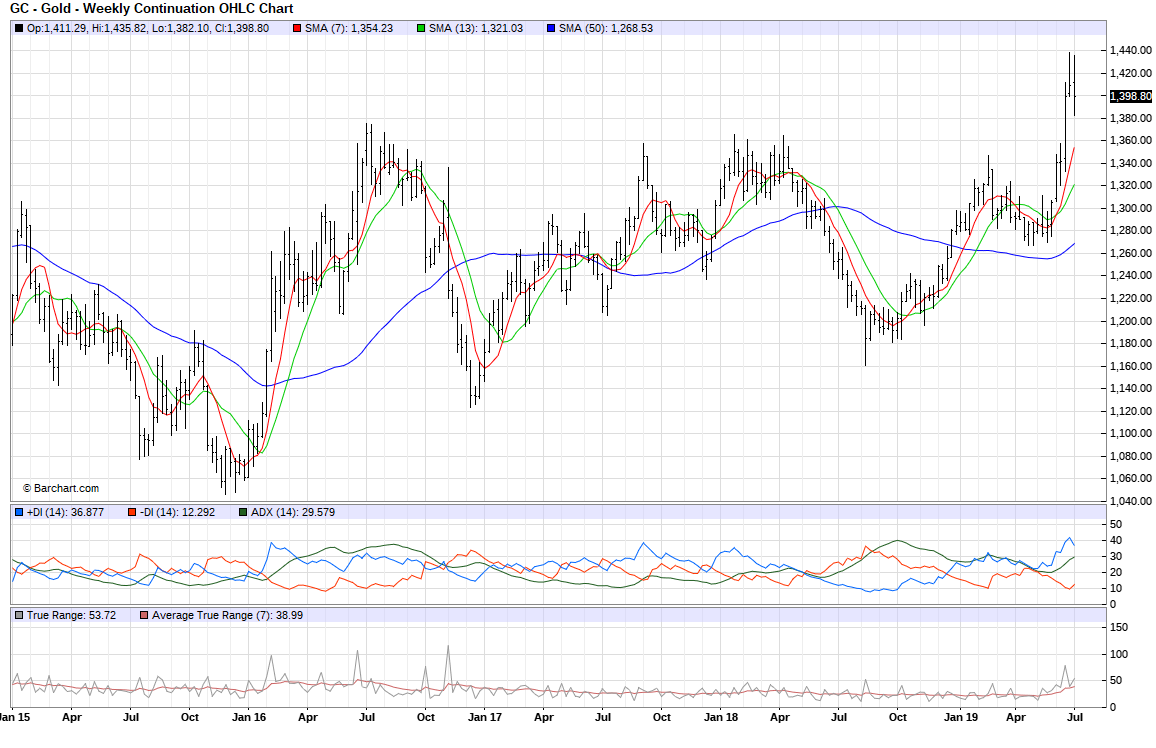Viewport: 1156px width, 748px height.
Task: Click the blue +DI (14) legend square
Action: [x=19, y=512]
